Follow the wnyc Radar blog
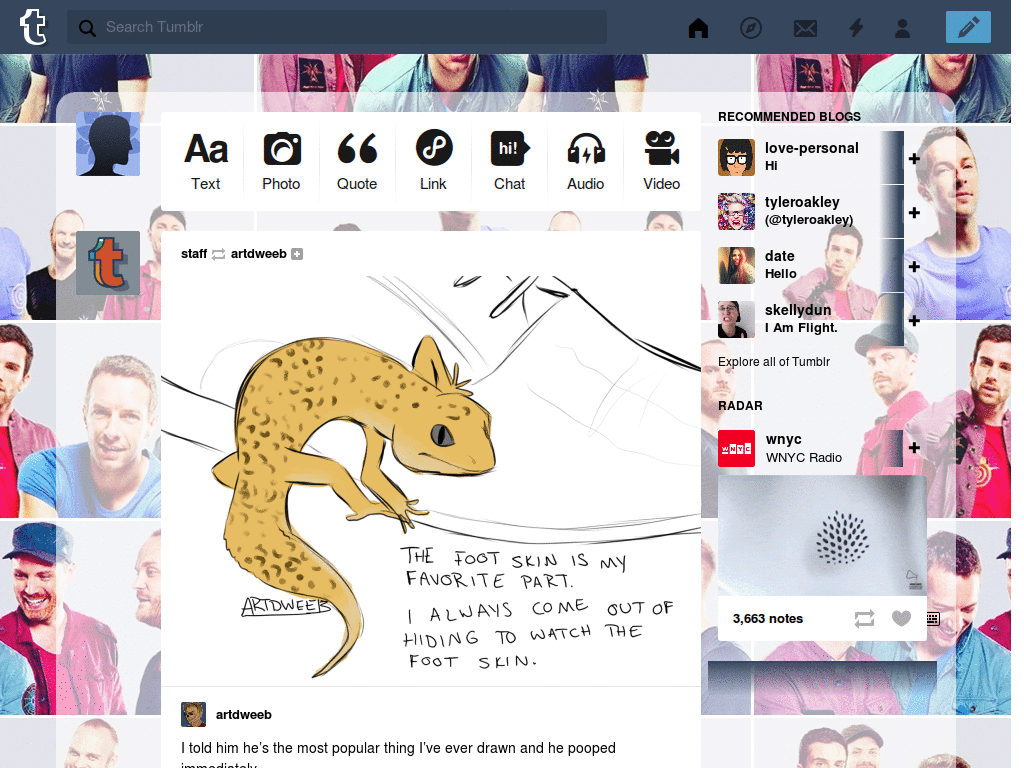 [914, 447]
